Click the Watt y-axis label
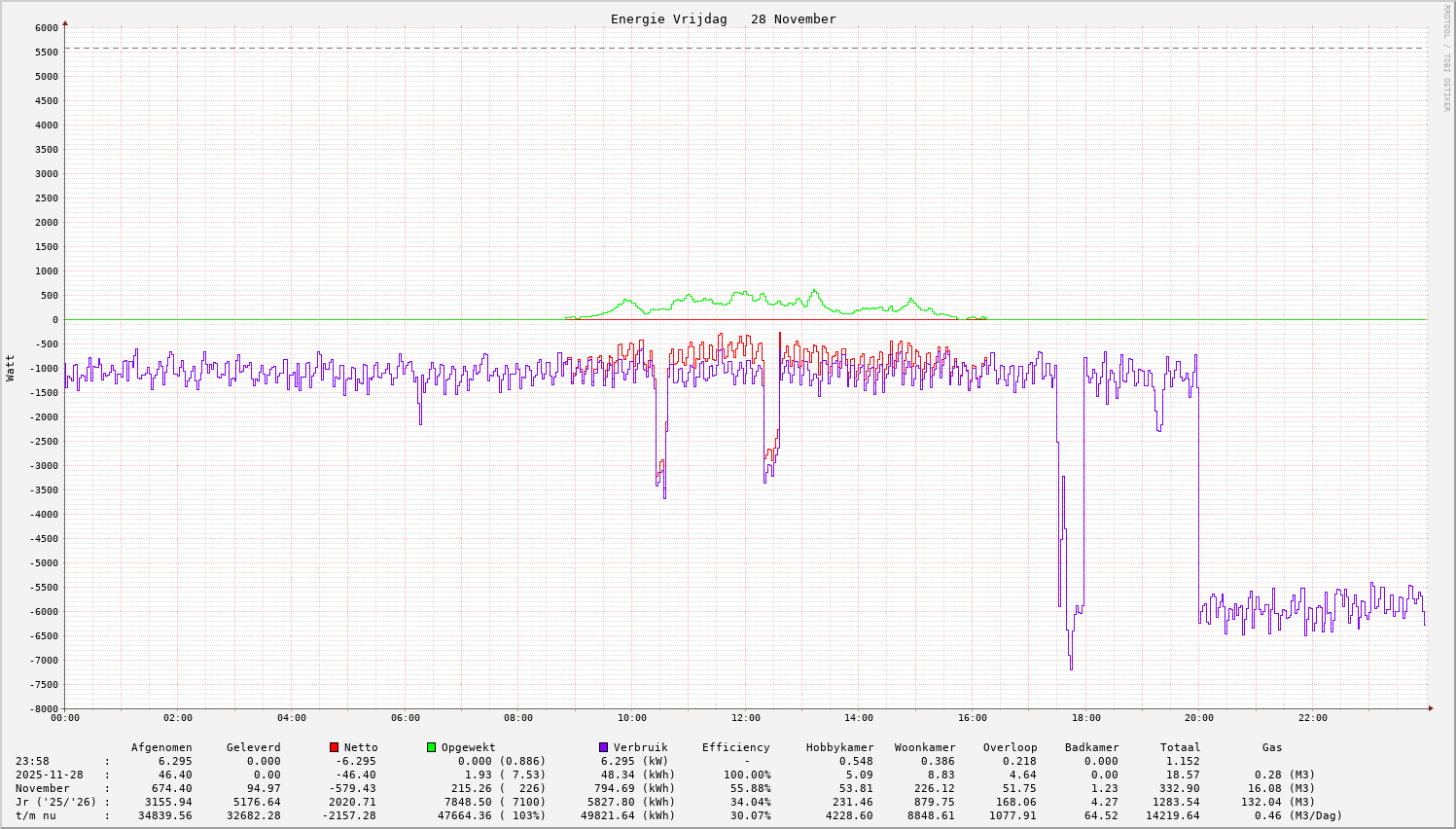 [x=11, y=367]
